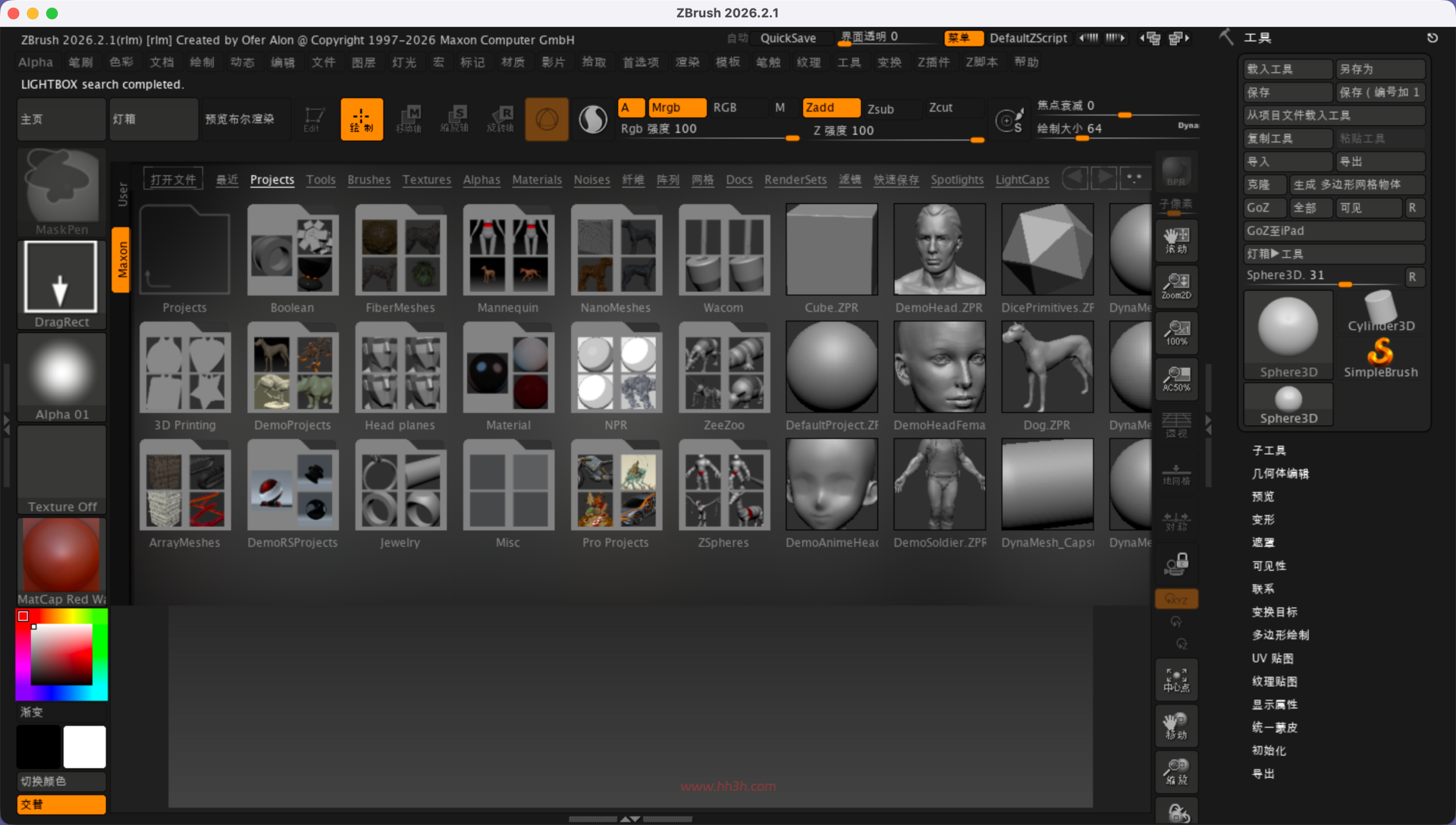Click the 缩放 zoom view icon

[x=1176, y=772]
